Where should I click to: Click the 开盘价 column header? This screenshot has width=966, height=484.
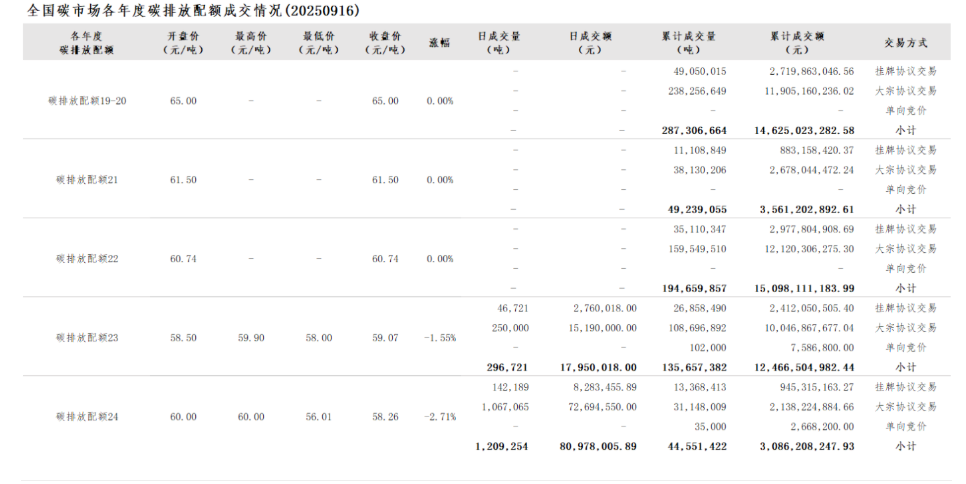click(183, 43)
